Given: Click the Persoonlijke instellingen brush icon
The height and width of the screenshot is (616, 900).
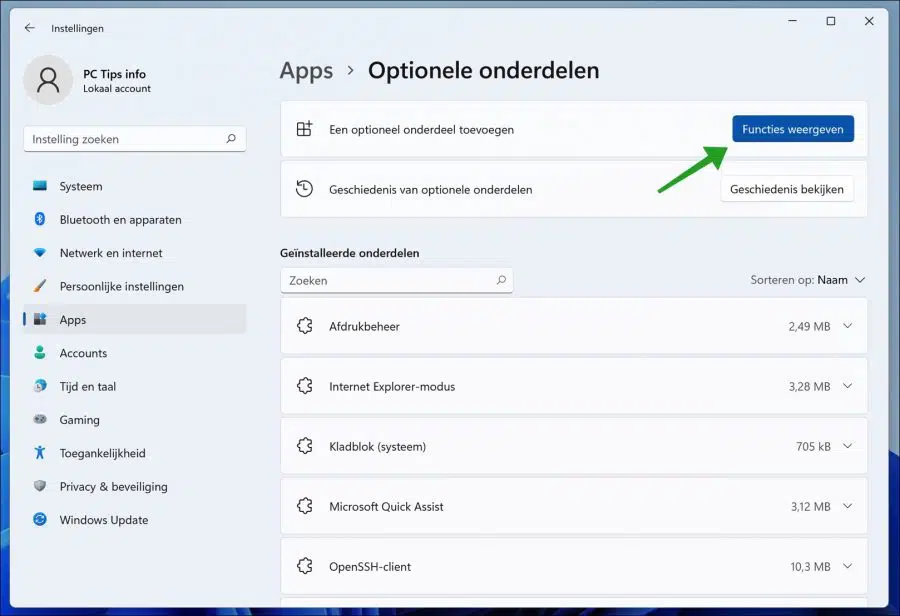Looking at the screenshot, I should 40,286.
